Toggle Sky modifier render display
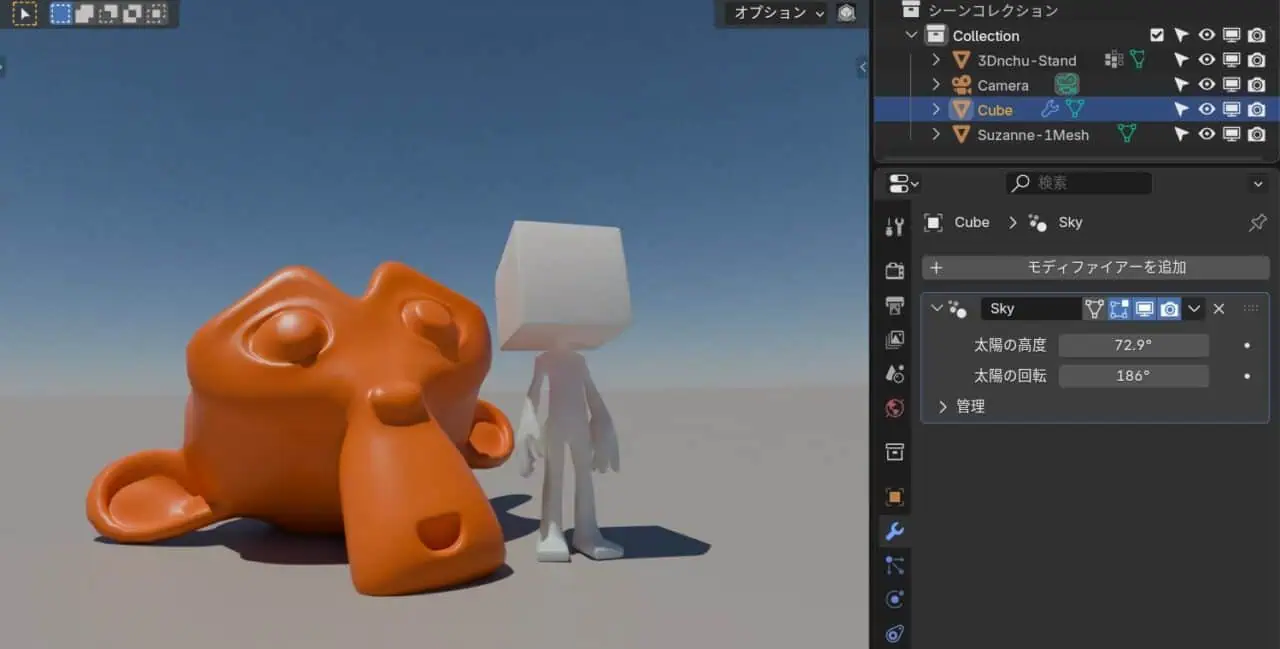1280x649 pixels. click(1169, 309)
